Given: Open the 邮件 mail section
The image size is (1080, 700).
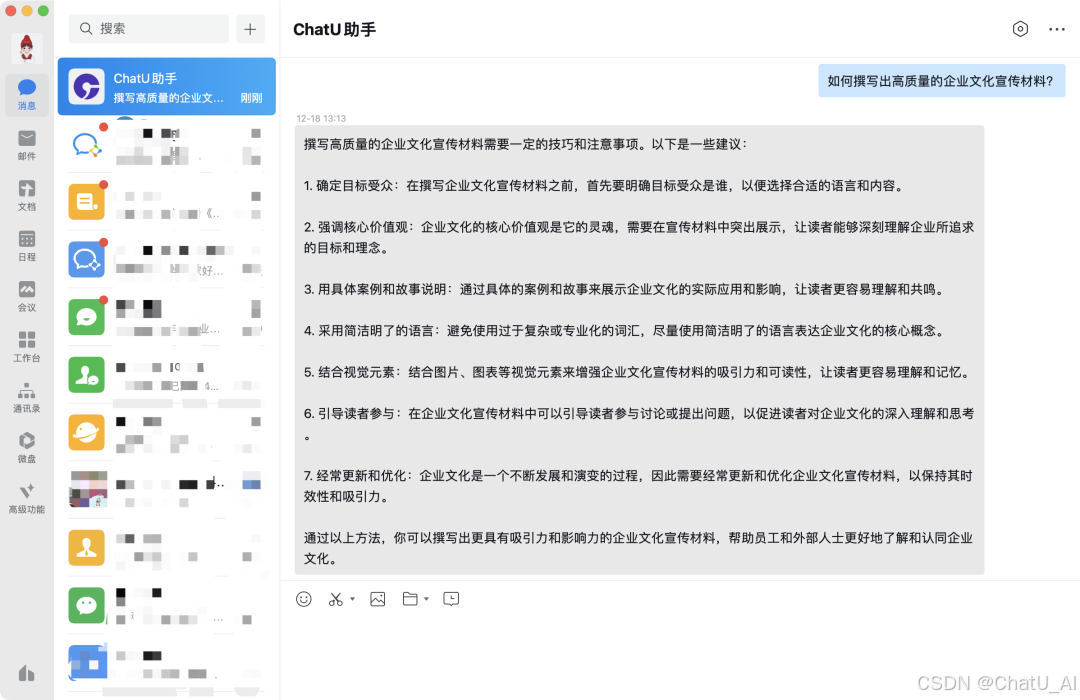Looking at the screenshot, I should (27, 145).
